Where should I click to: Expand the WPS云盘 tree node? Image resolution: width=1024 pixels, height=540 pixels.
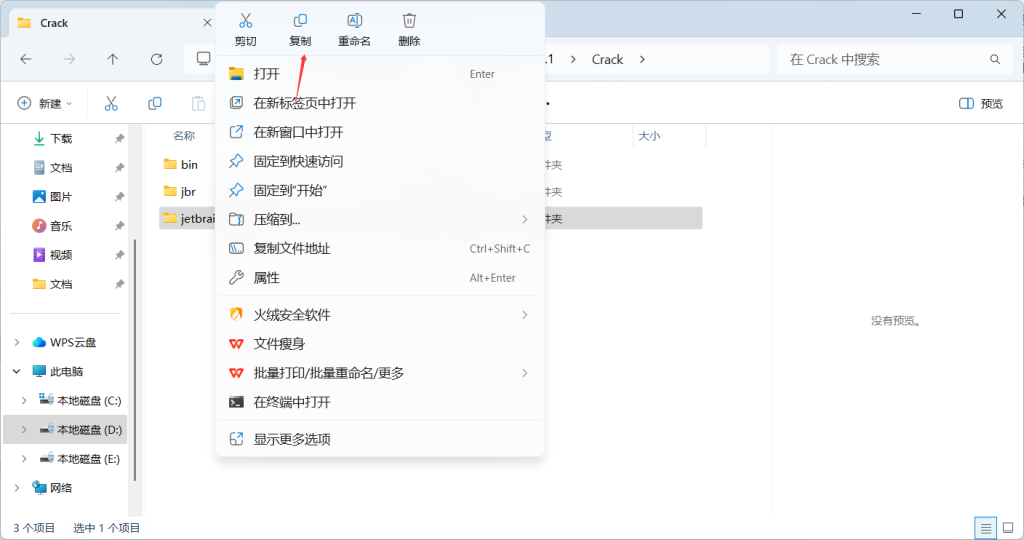pos(17,342)
